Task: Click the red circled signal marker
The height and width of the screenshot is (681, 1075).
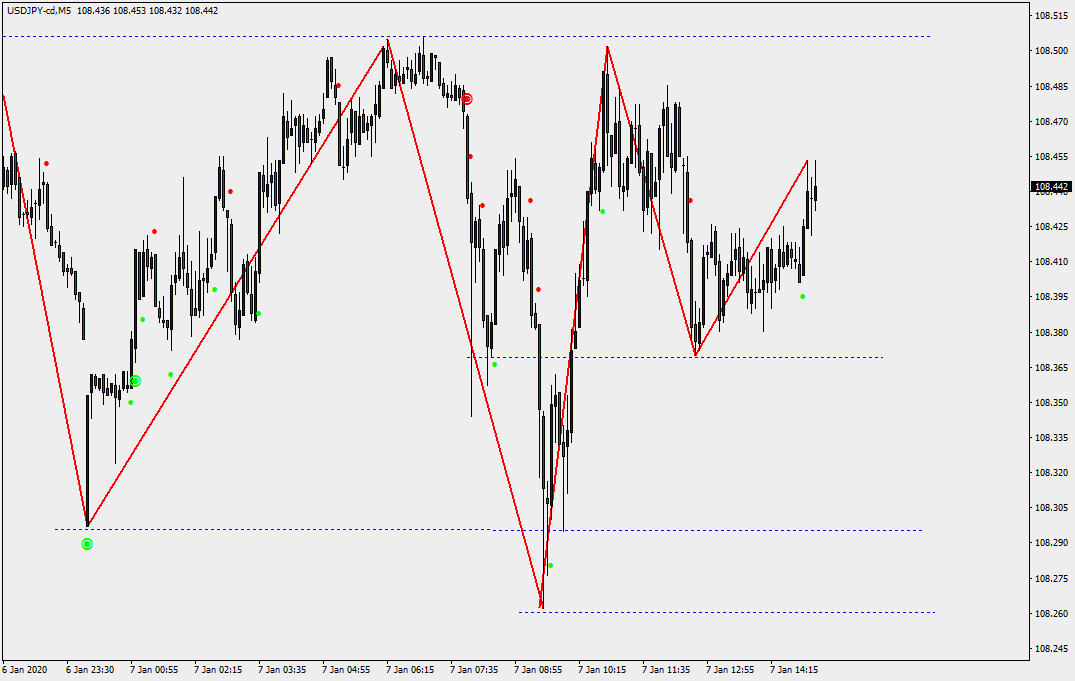Action: point(466,99)
